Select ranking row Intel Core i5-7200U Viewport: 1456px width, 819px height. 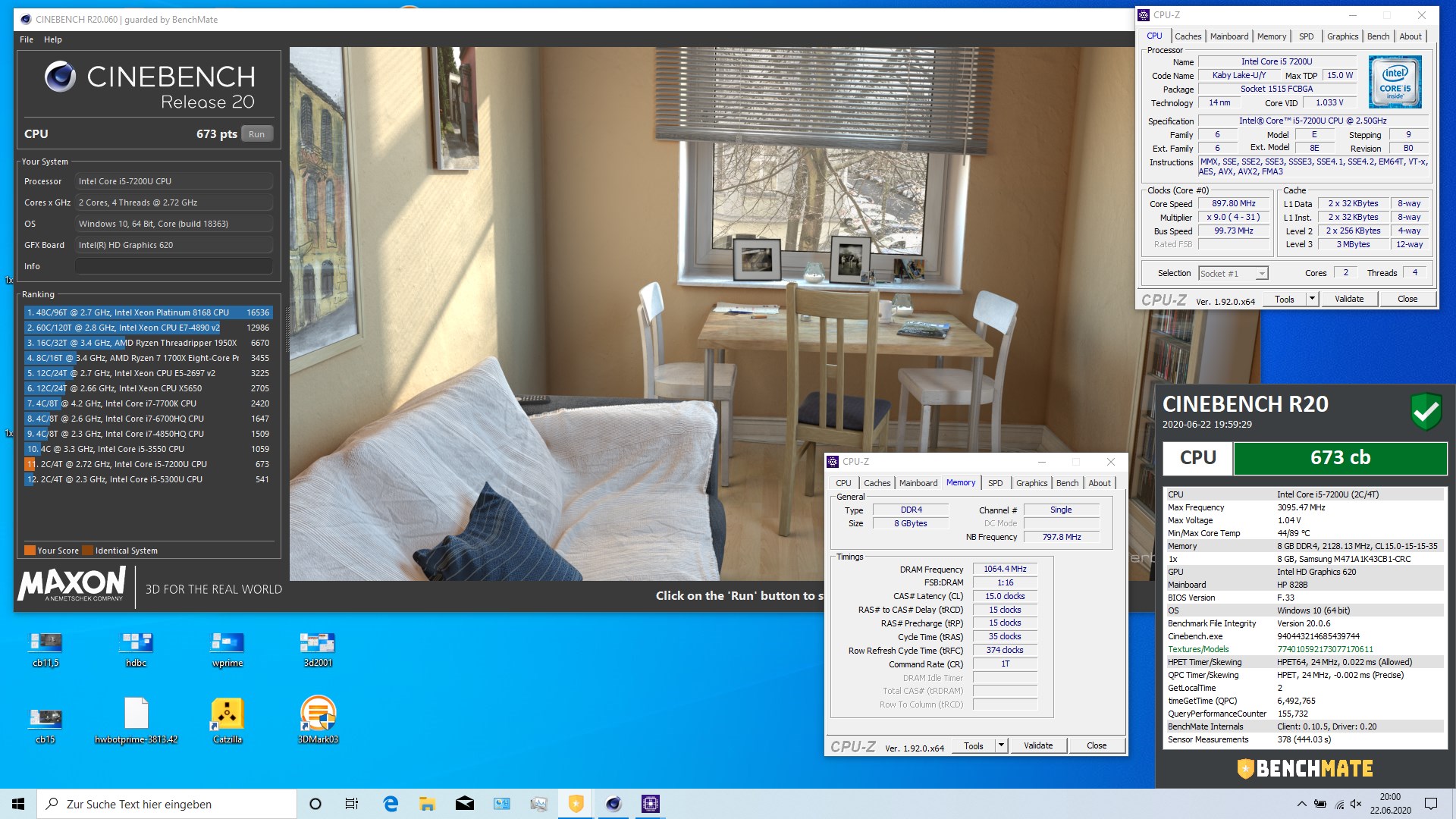click(x=148, y=464)
